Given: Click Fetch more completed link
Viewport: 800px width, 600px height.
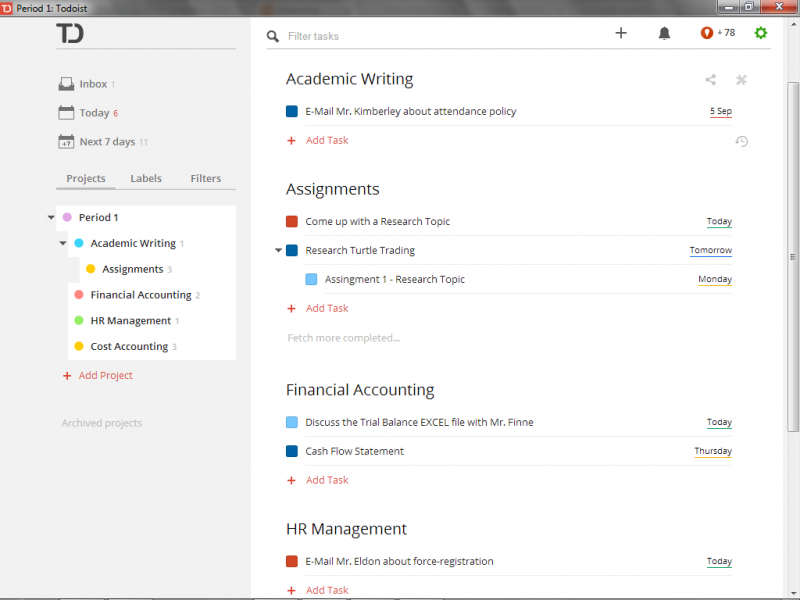Looking at the screenshot, I should pos(343,338).
